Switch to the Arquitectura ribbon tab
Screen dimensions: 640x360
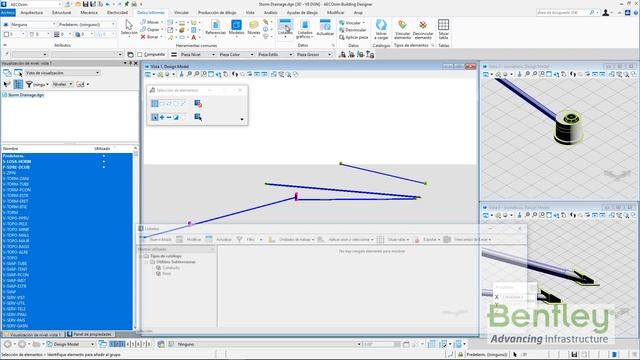coord(31,13)
